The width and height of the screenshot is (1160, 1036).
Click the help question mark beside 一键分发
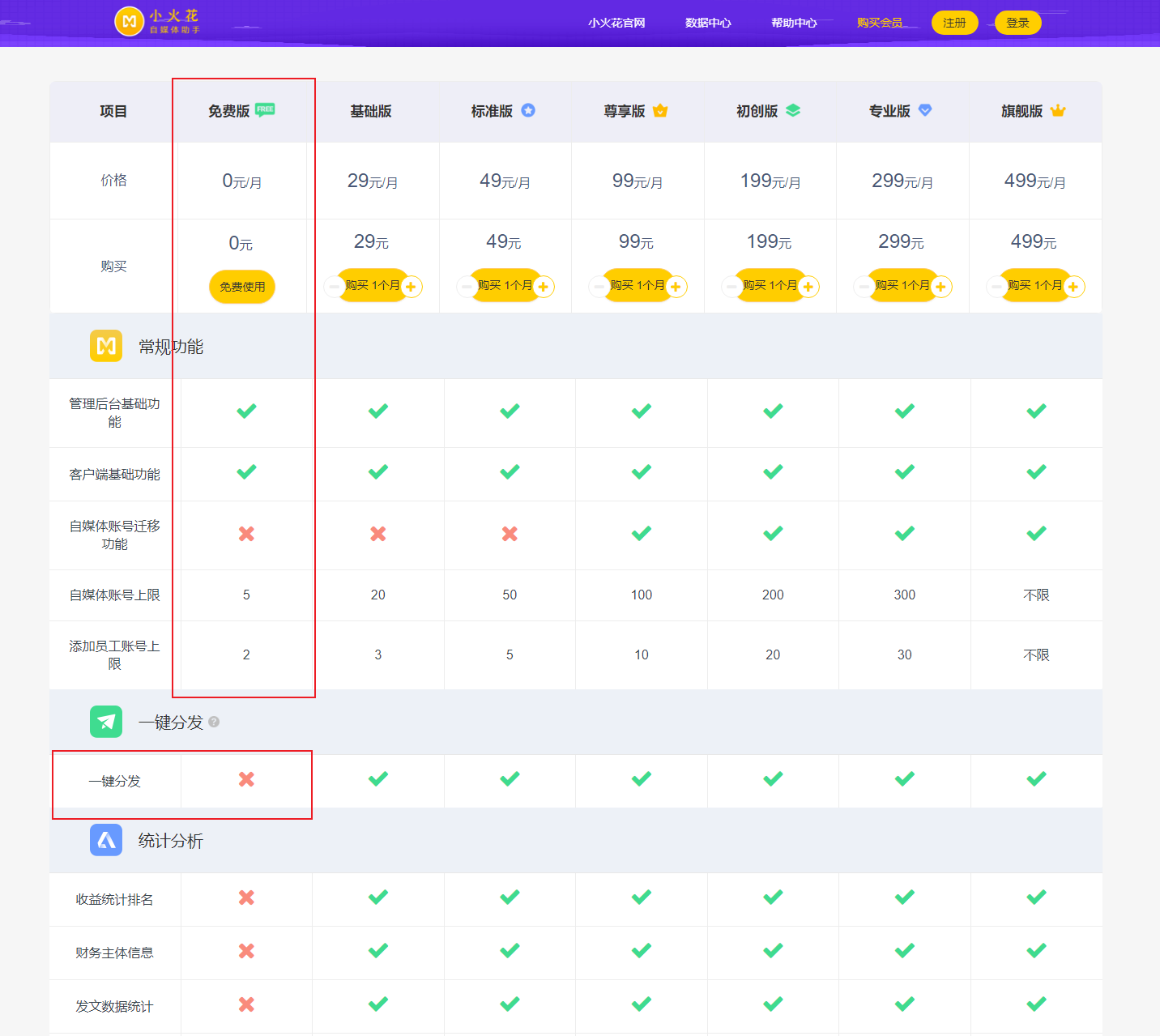(214, 722)
